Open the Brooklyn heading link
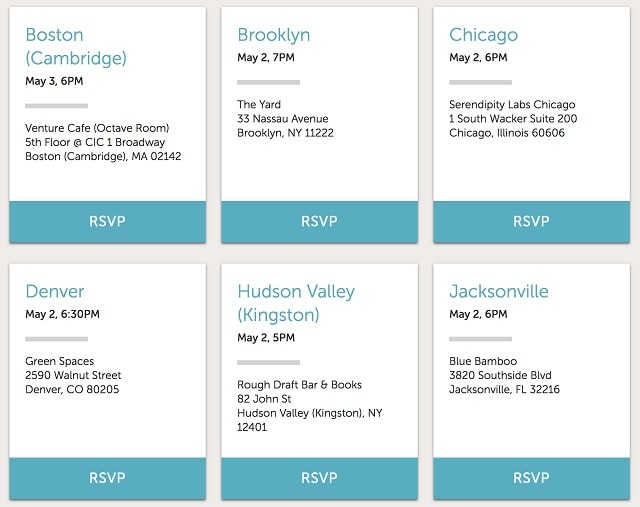 (x=273, y=35)
